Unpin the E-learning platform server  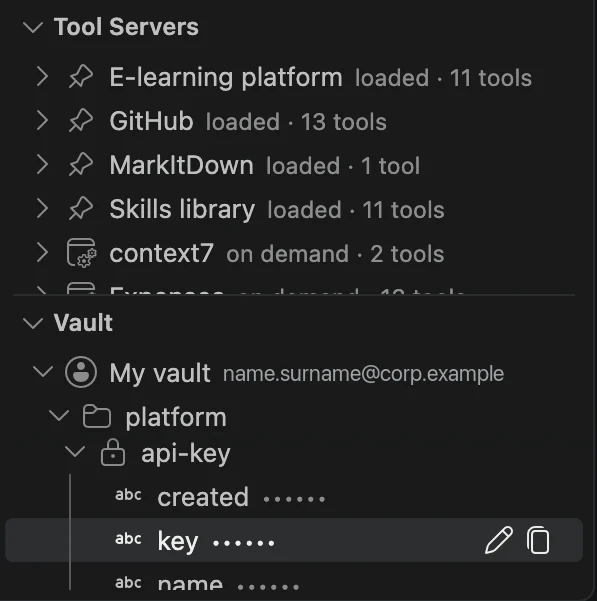[81, 76]
